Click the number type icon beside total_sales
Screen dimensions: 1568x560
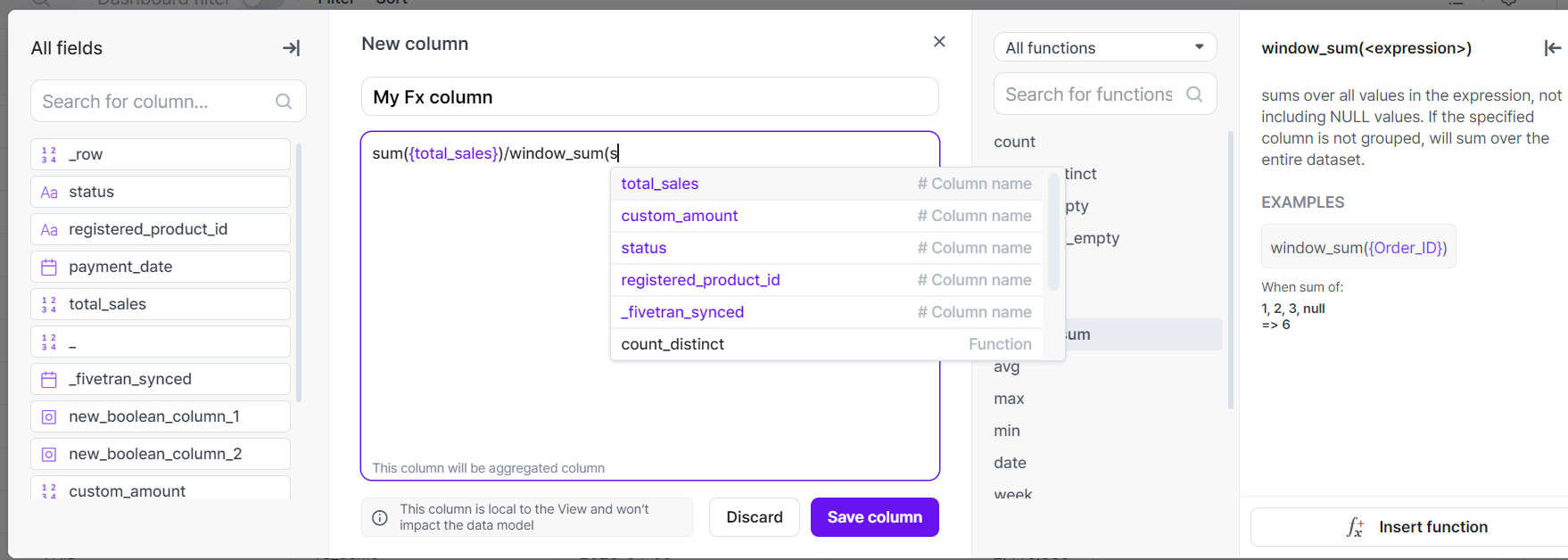(49, 304)
